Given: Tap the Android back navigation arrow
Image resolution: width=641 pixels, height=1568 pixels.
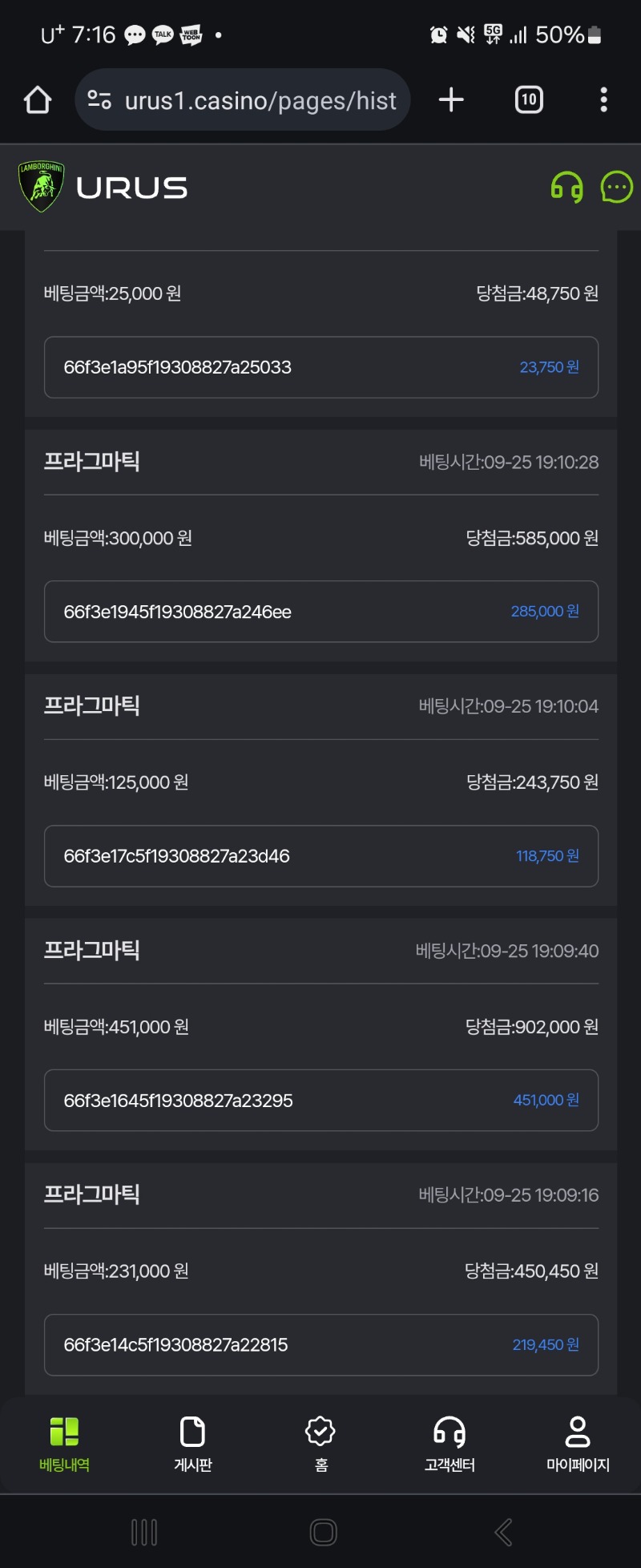Looking at the screenshot, I should [503, 1533].
